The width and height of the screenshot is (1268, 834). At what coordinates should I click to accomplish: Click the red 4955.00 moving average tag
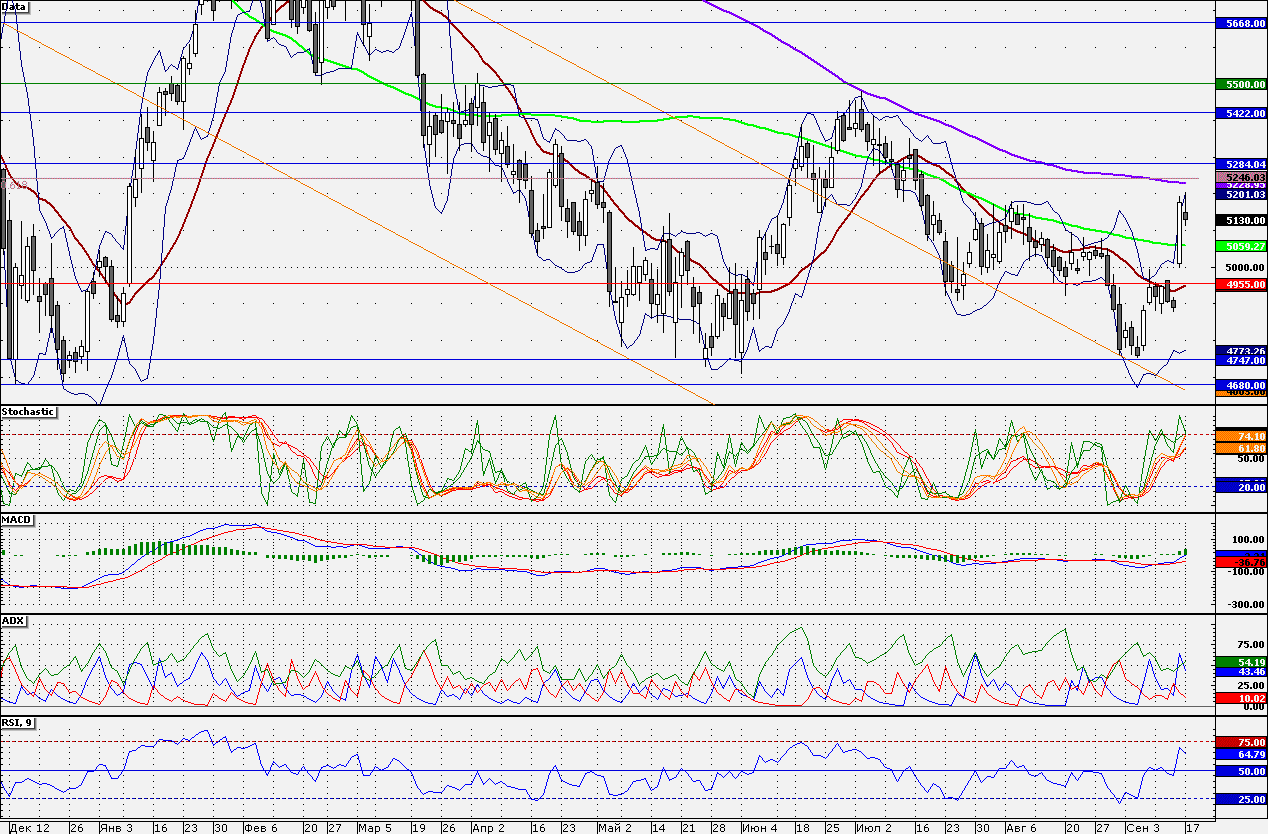(x=1240, y=285)
